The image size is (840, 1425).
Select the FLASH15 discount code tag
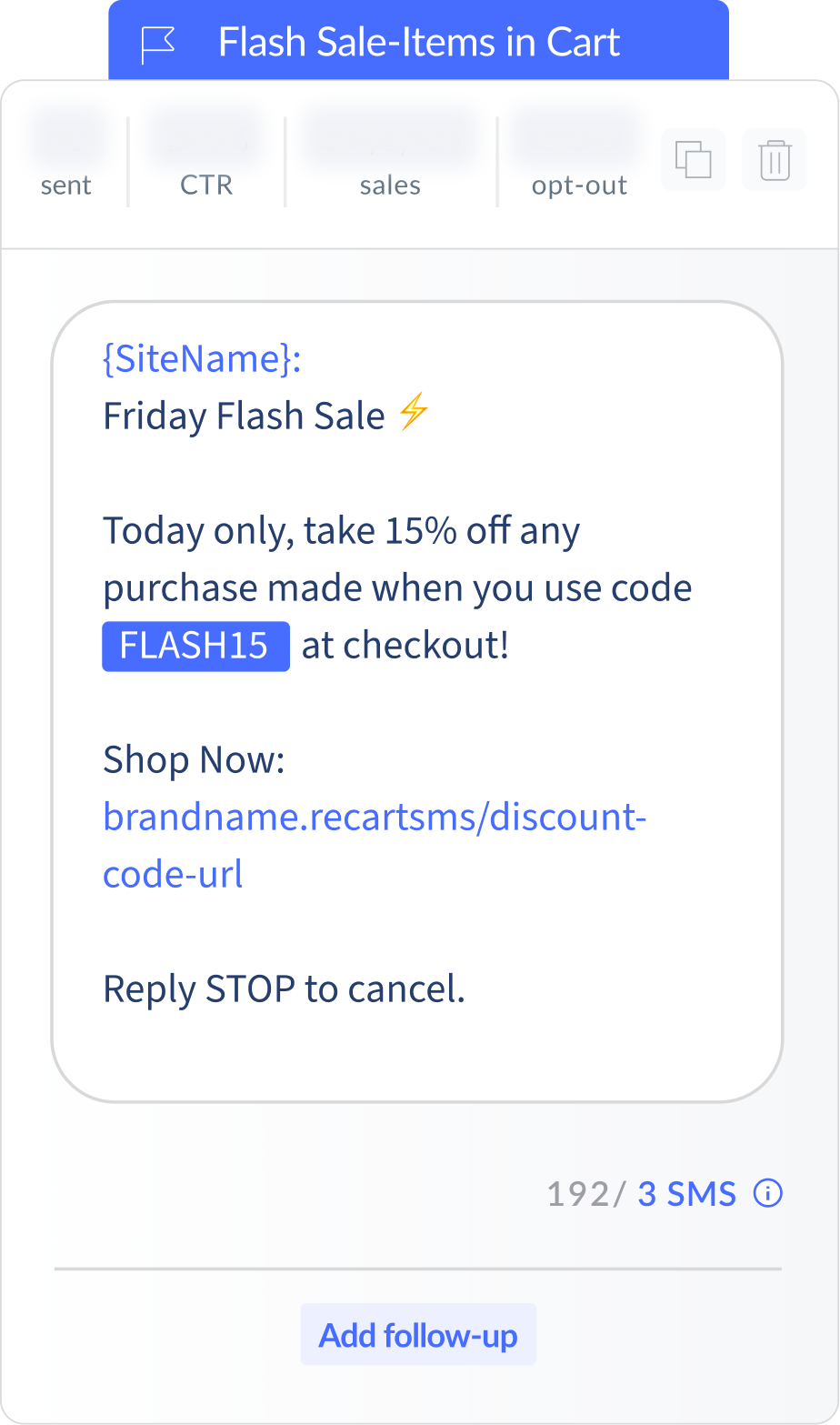tap(195, 646)
